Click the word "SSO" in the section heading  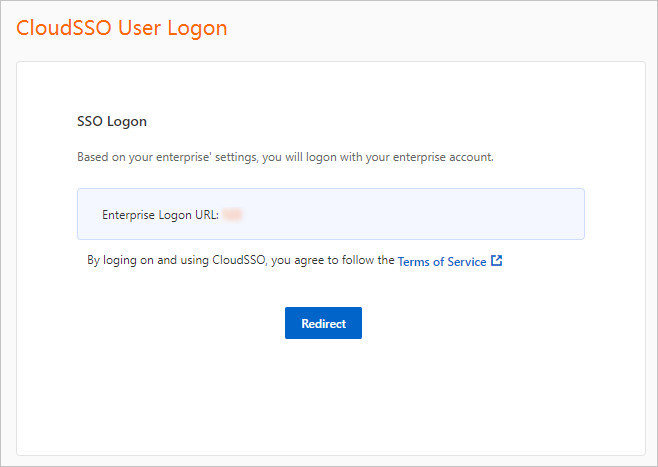(x=90, y=122)
